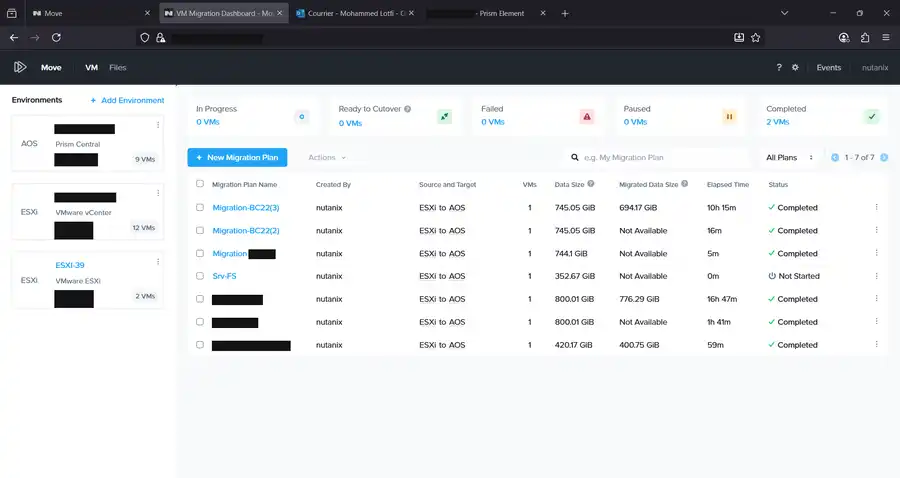
Task: Open the help question mark icon
Action: coord(779,67)
